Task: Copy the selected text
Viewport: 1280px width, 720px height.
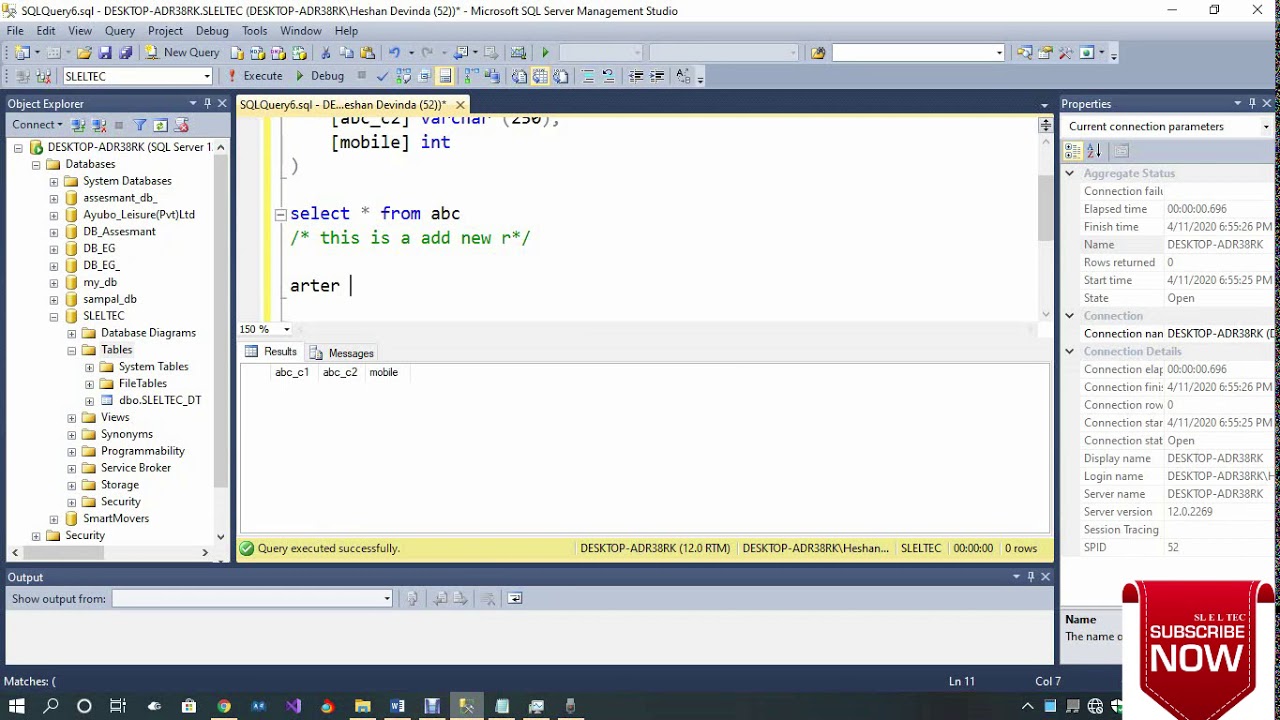Action: point(346,53)
